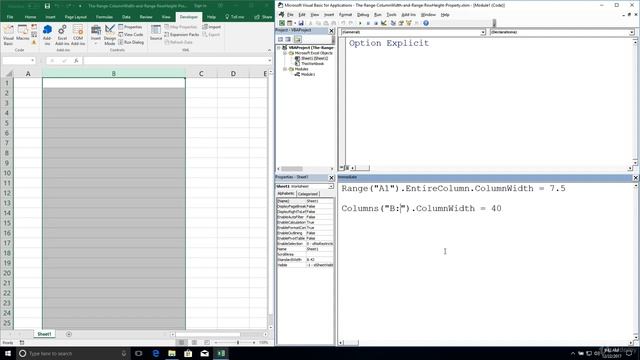This screenshot has height=360, width=640.
Task: Add a new sheet with the plus icon
Action: (x=69, y=334)
